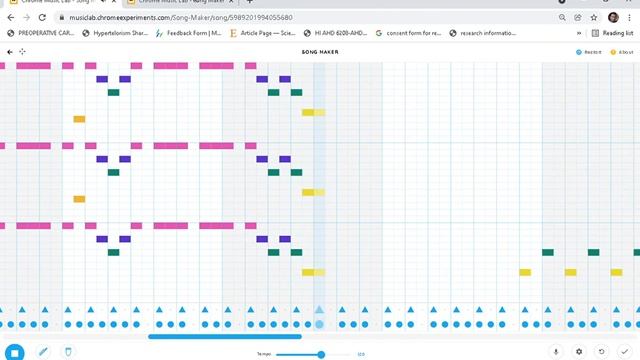Image resolution: width=640 pixels, height=360 pixels.
Task: Open a new browser tab
Action: (x=249, y=2)
